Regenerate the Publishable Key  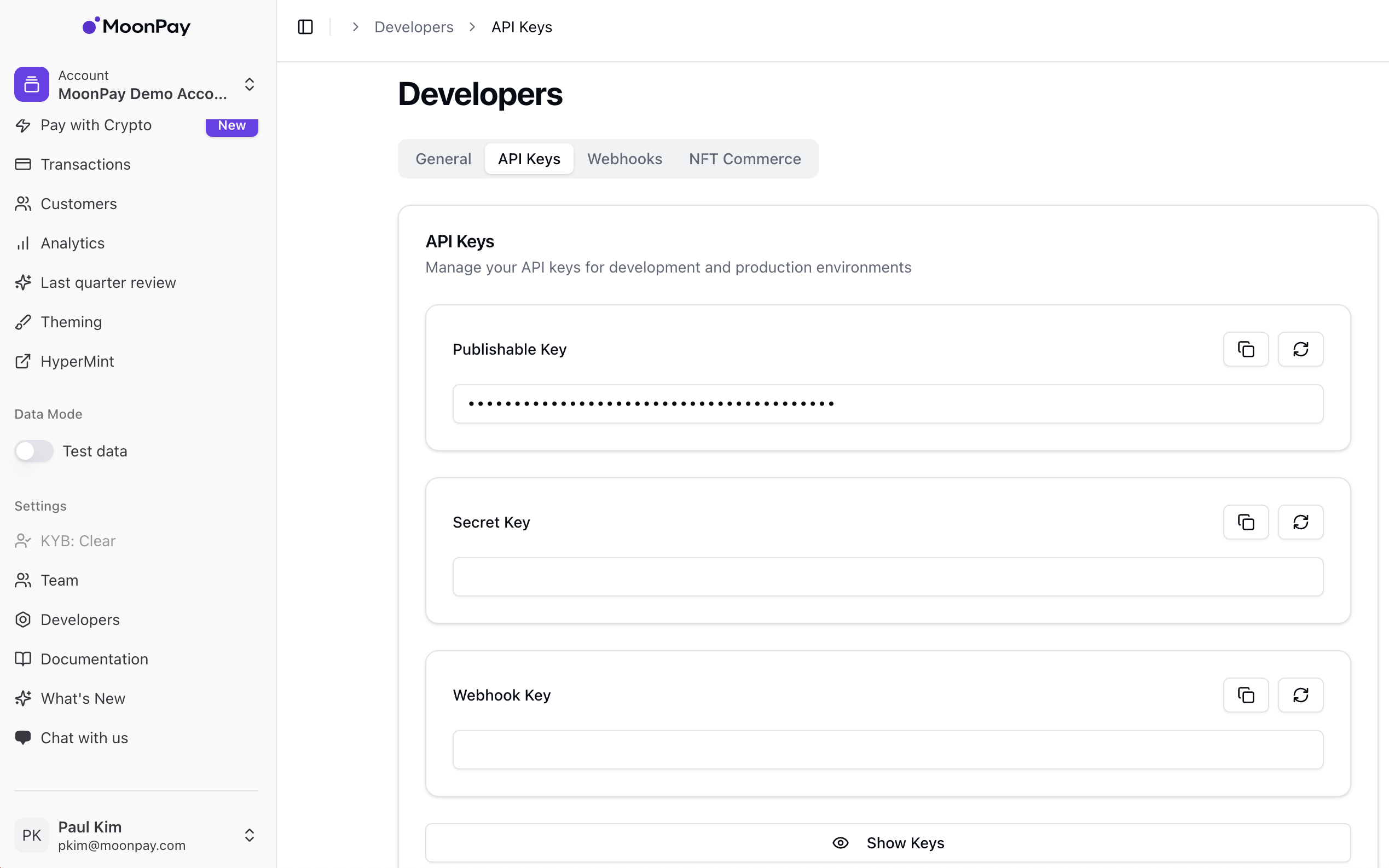tap(1300, 349)
